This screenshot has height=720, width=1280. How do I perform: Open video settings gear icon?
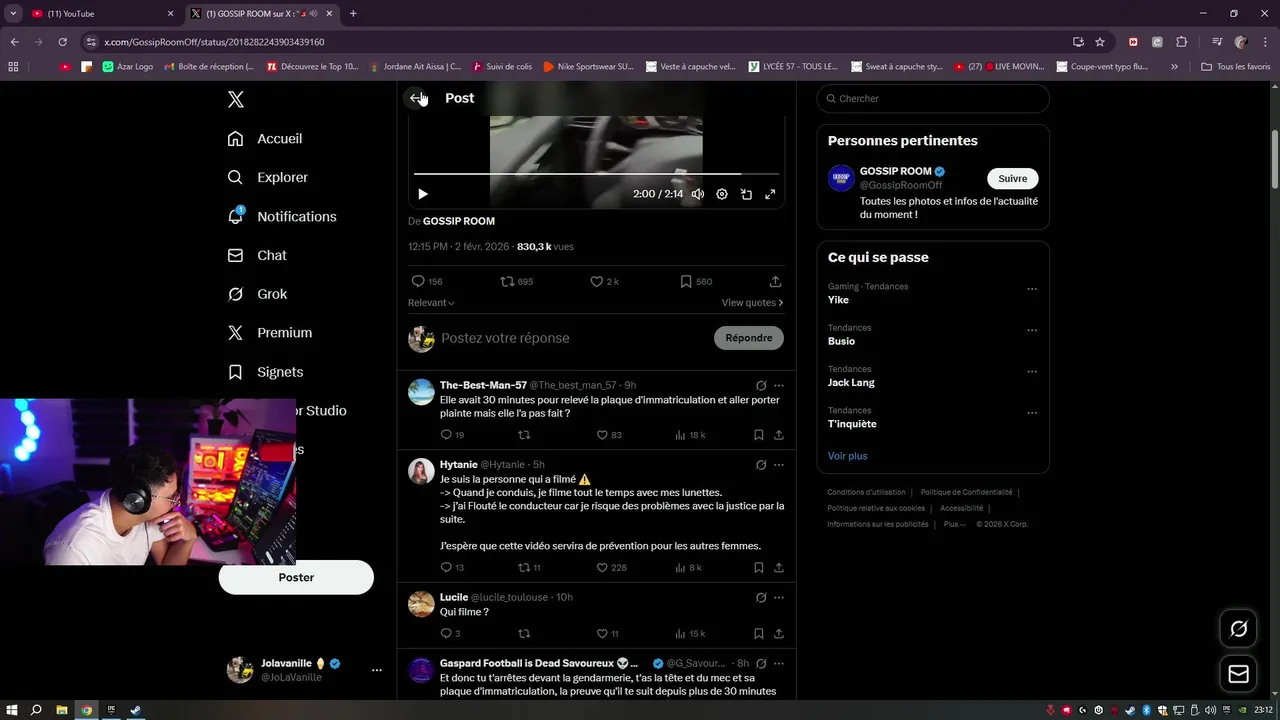(722, 194)
